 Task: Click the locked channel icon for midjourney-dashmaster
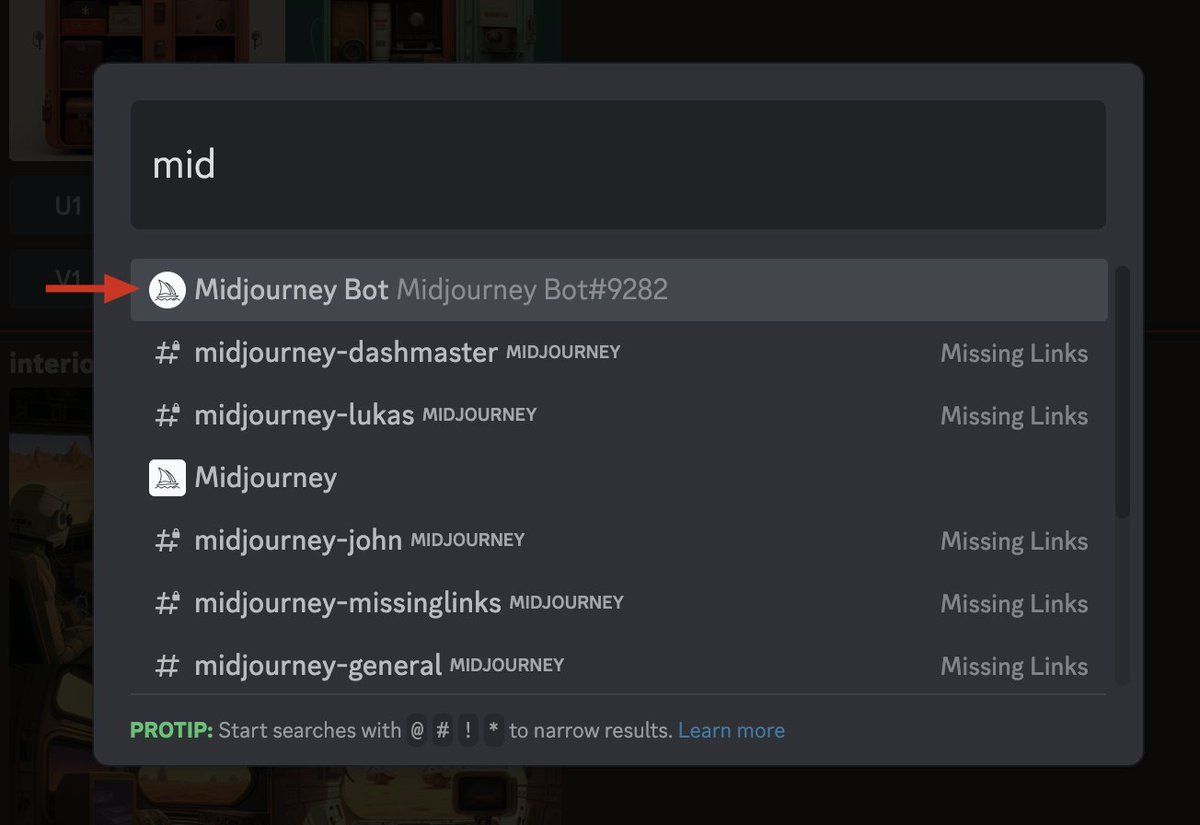(167, 353)
